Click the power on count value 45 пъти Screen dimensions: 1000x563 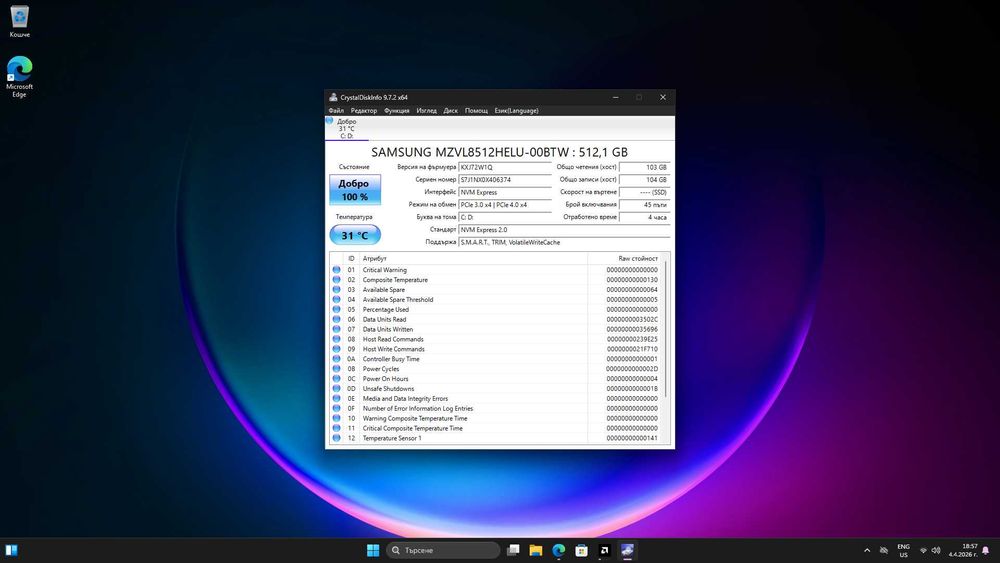[x=644, y=205]
